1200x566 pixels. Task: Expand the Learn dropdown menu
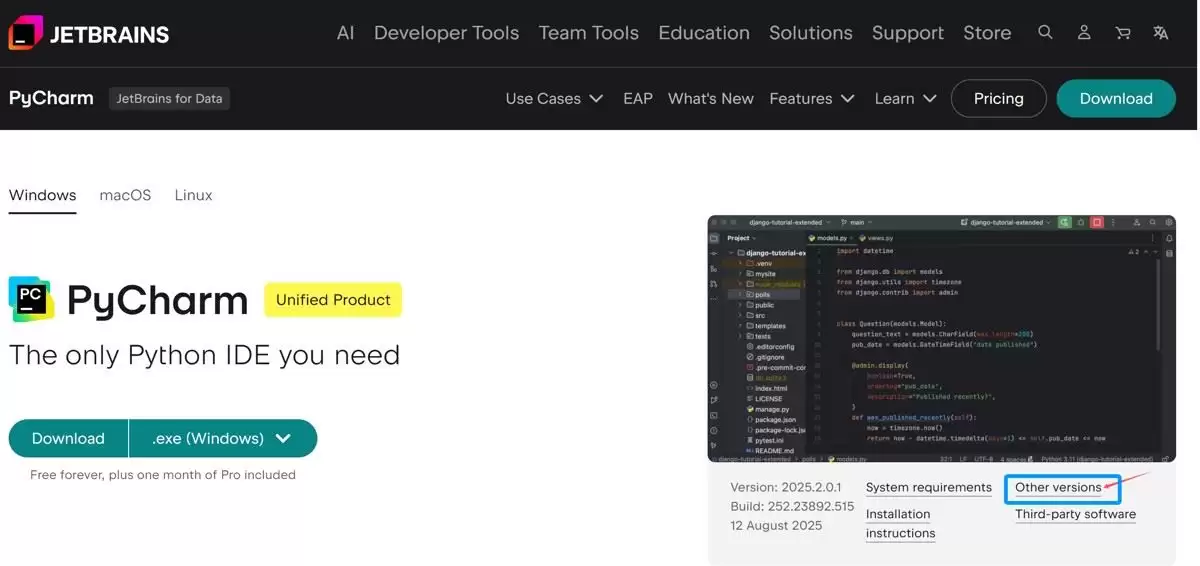pos(905,98)
